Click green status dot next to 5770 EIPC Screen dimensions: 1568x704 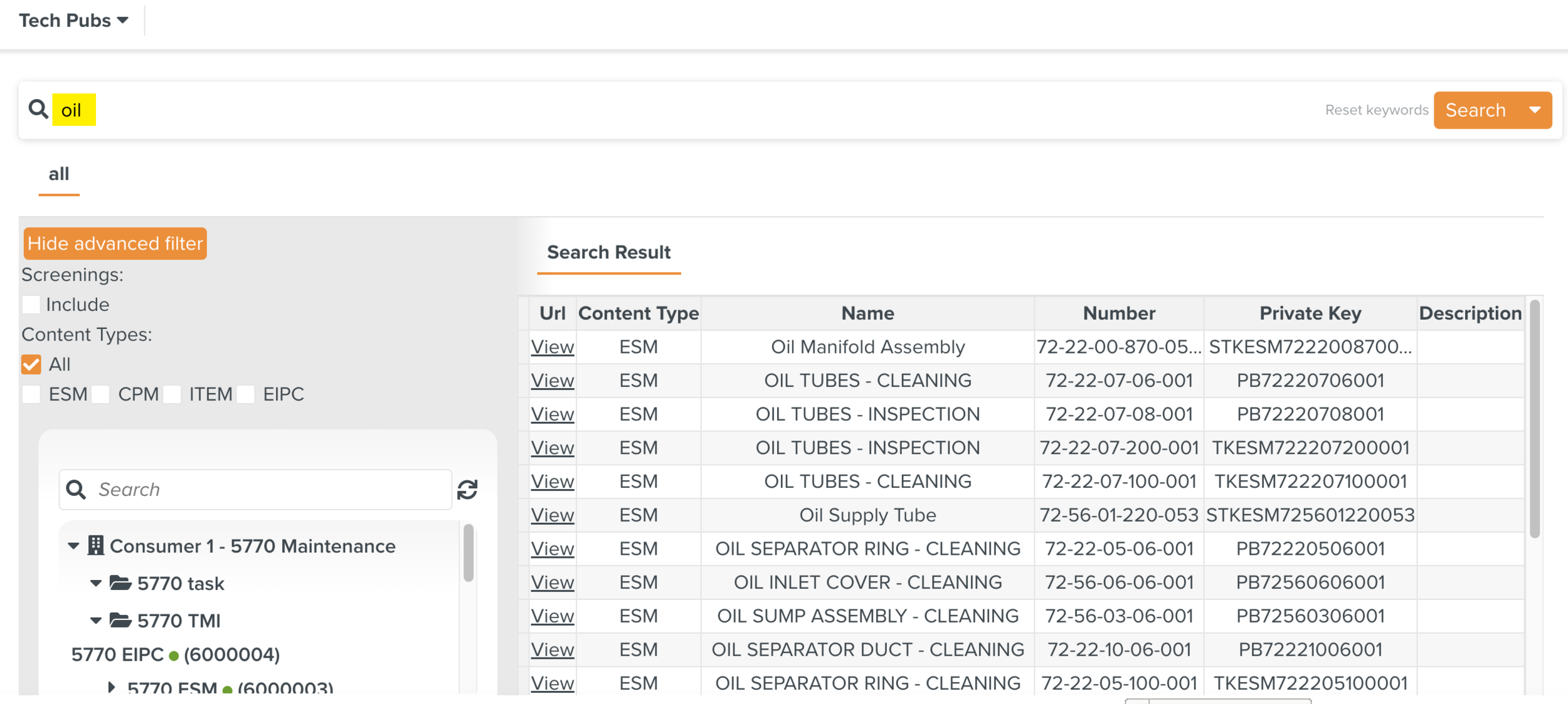click(174, 656)
